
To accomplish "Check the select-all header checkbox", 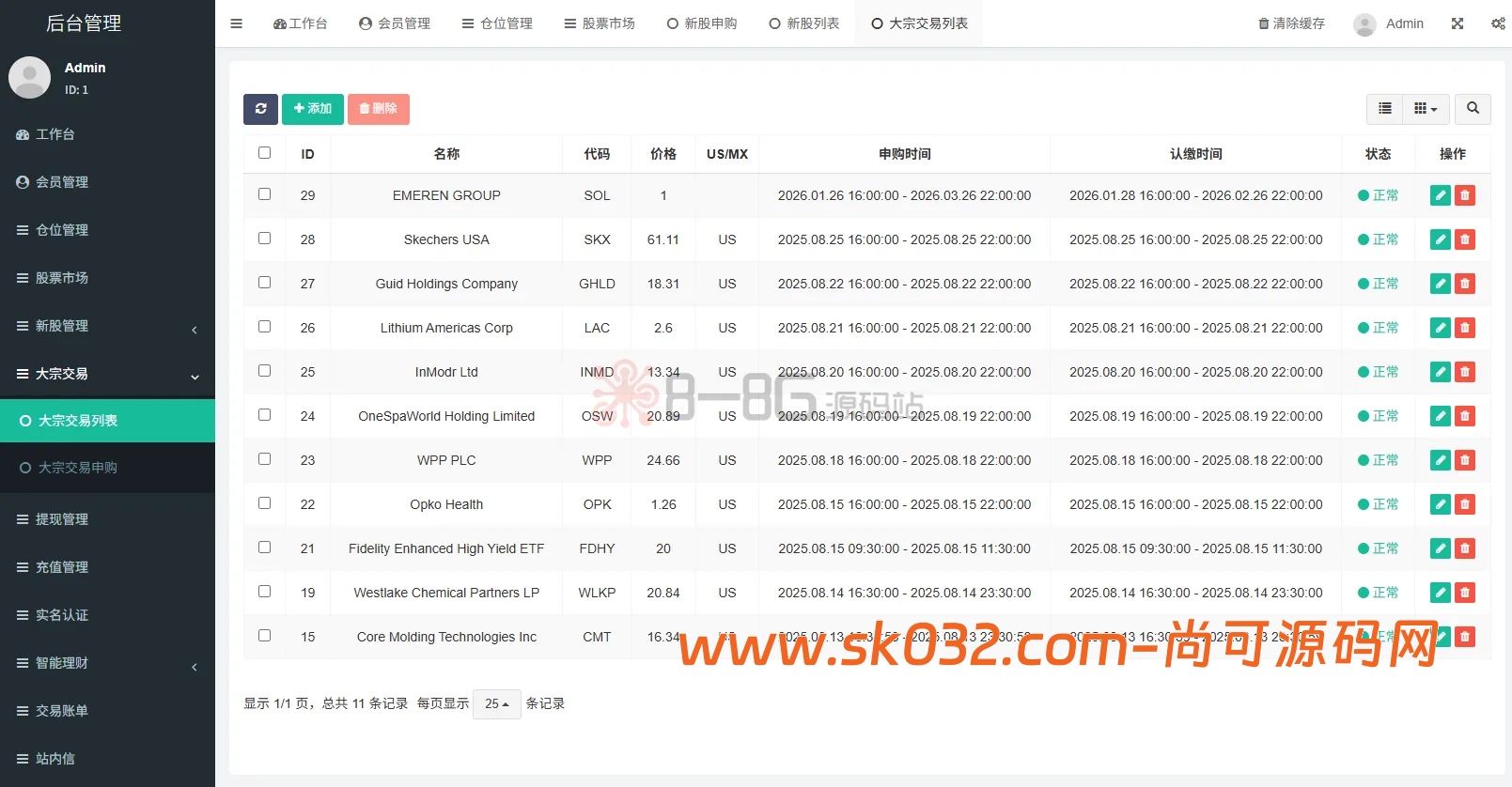I will (x=265, y=153).
